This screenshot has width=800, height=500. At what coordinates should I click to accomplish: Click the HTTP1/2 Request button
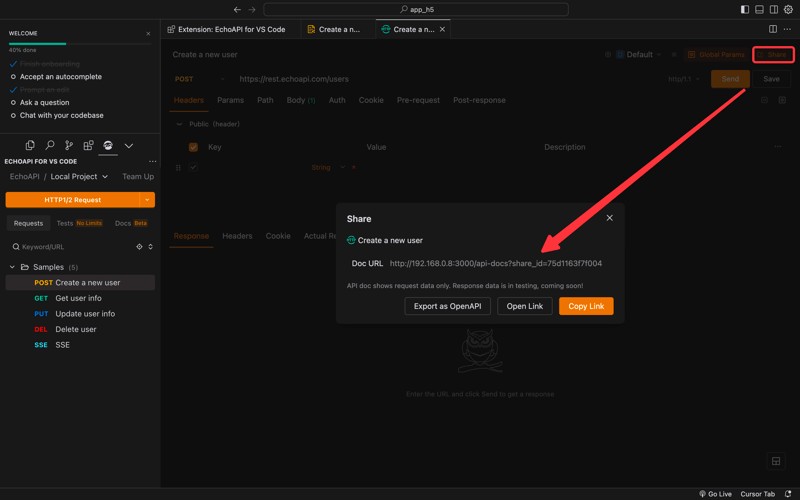pyautogui.click(x=72, y=200)
